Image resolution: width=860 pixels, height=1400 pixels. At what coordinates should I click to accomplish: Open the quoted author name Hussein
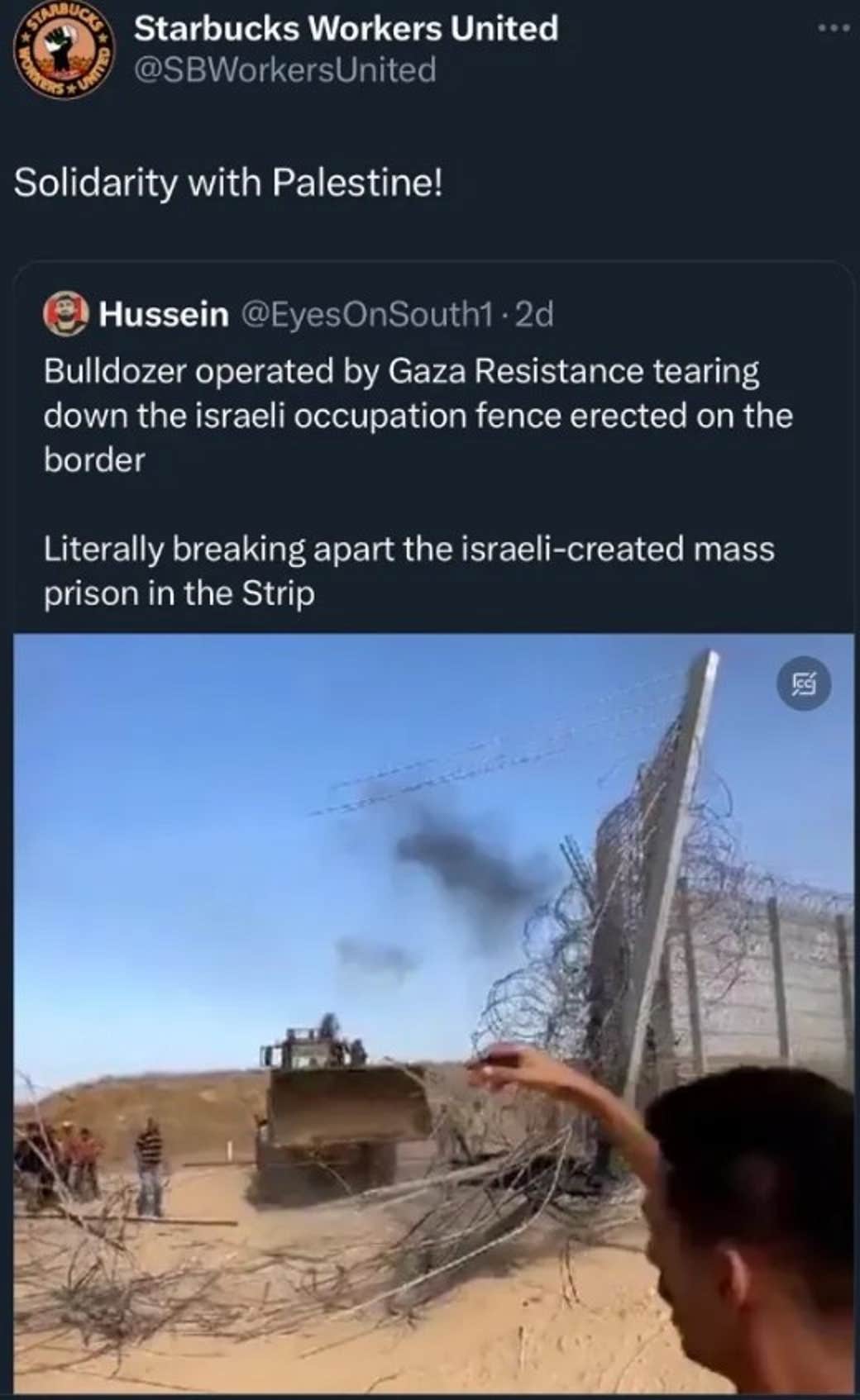[x=164, y=315]
